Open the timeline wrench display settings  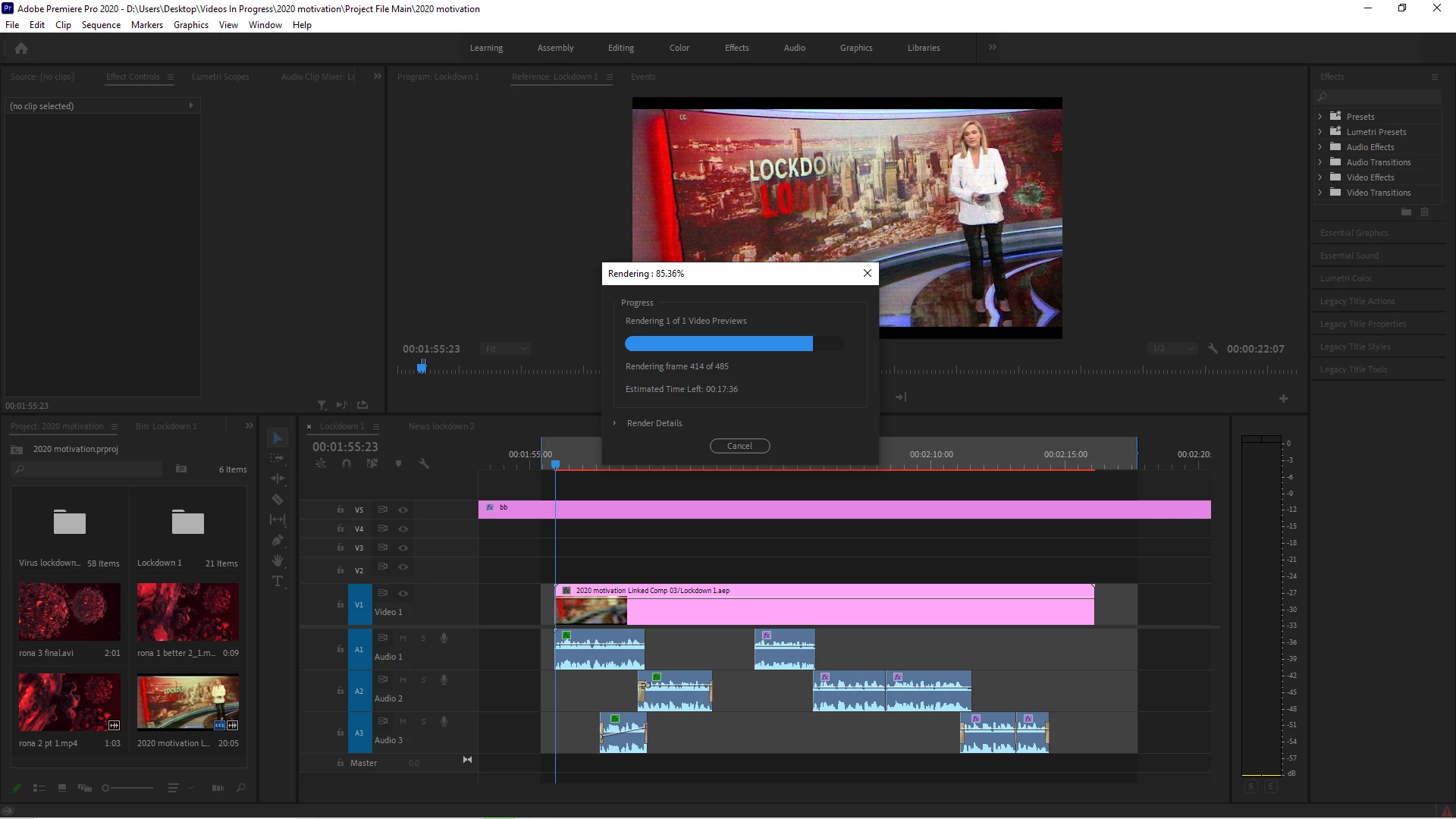click(x=424, y=463)
